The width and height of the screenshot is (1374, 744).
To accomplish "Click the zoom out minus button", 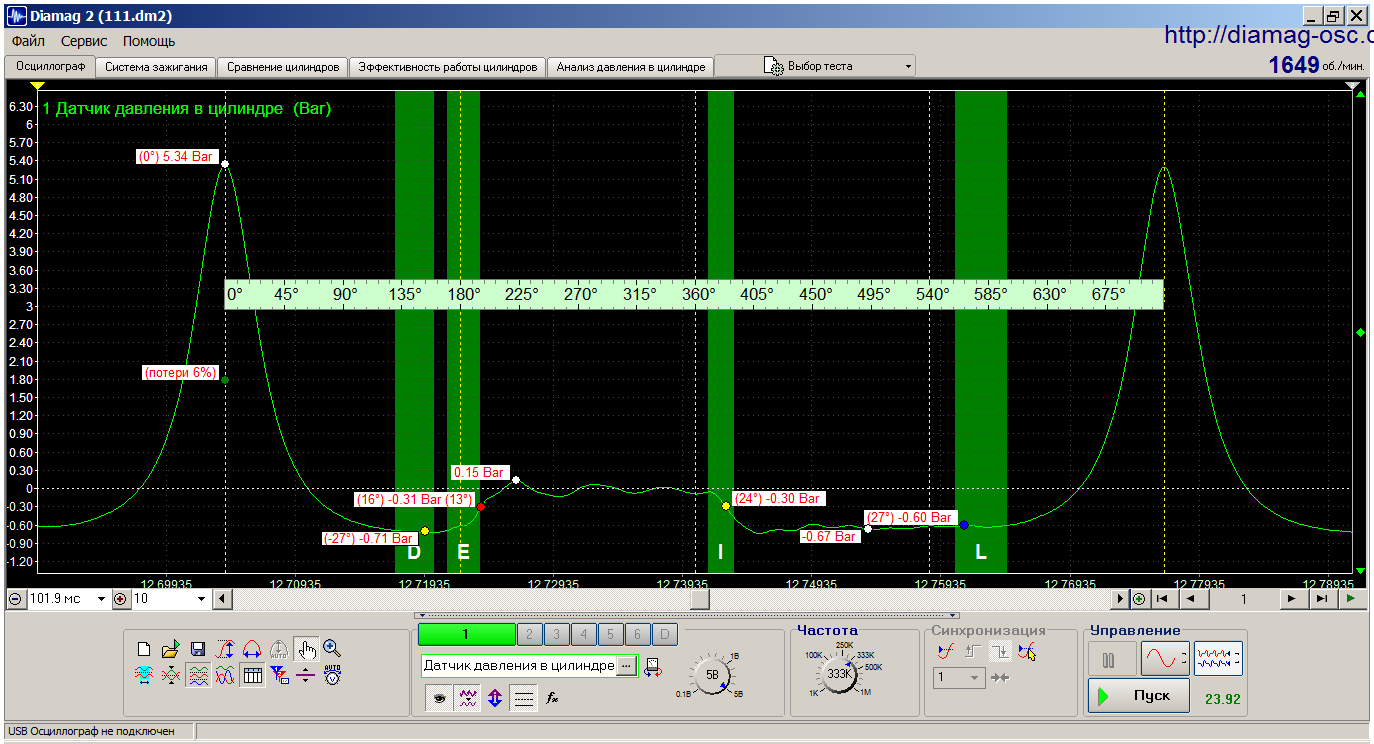I will (x=15, y=599).
